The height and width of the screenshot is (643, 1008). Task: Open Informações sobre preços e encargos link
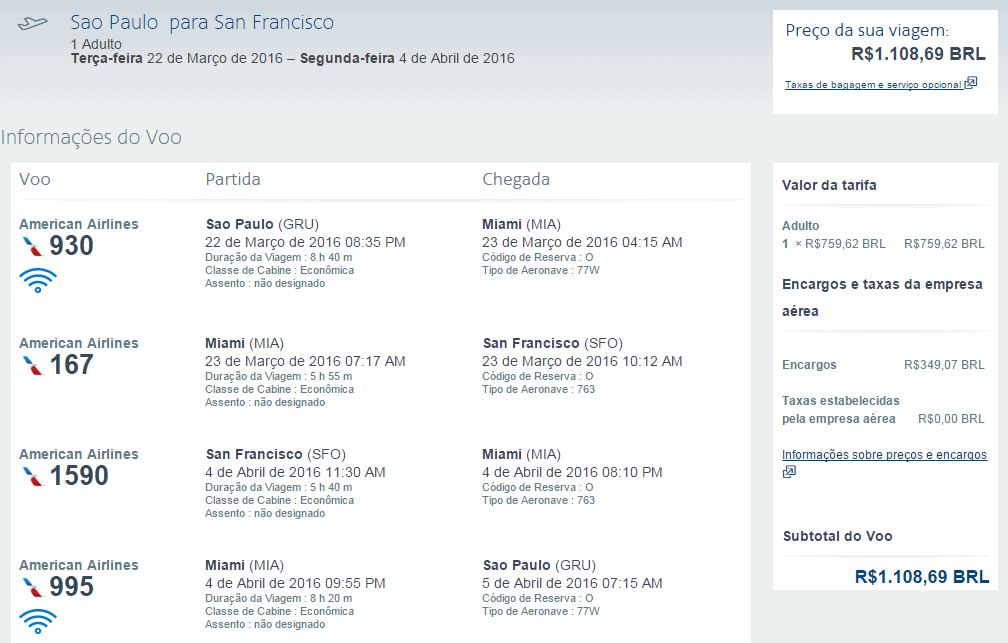(884, 455)
